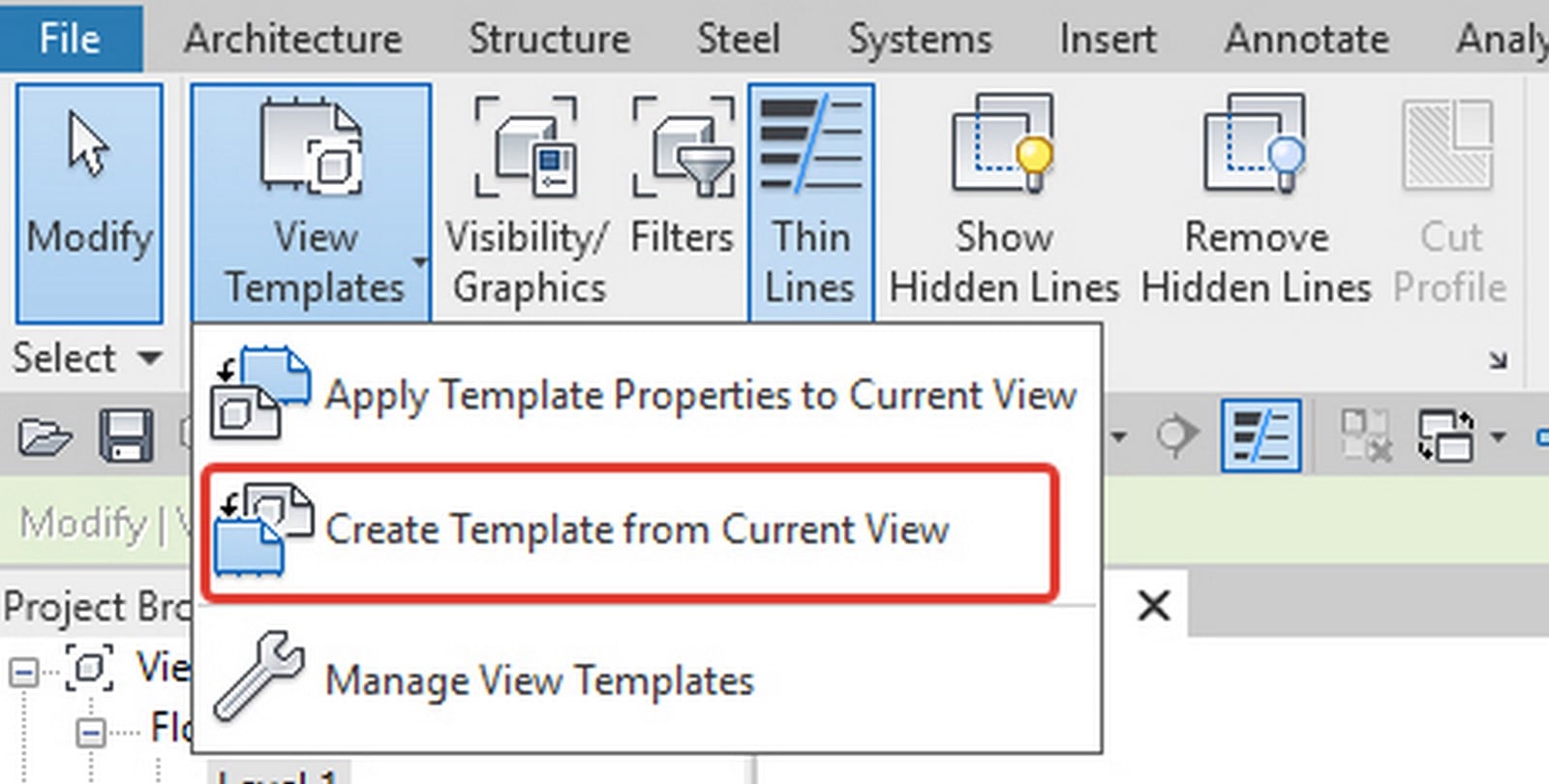Click Show Hidden Lines tool
This screenshot has height=784, width=1549.
[x=1004, y=203]
